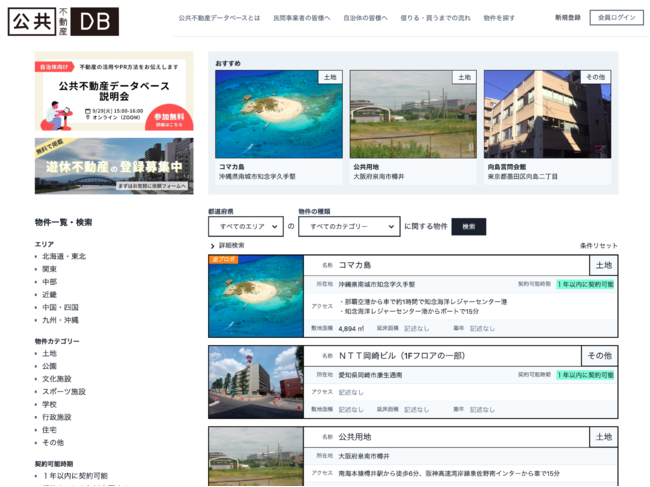650x487 pixels.
Task: Expand the 詳細検索 section
Action: click(x=229, y=245)
